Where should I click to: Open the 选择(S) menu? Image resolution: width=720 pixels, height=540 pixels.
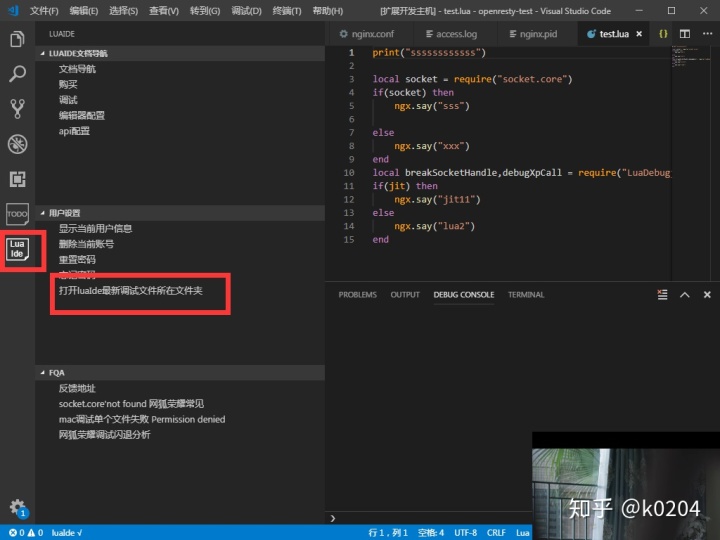point(123,11)
